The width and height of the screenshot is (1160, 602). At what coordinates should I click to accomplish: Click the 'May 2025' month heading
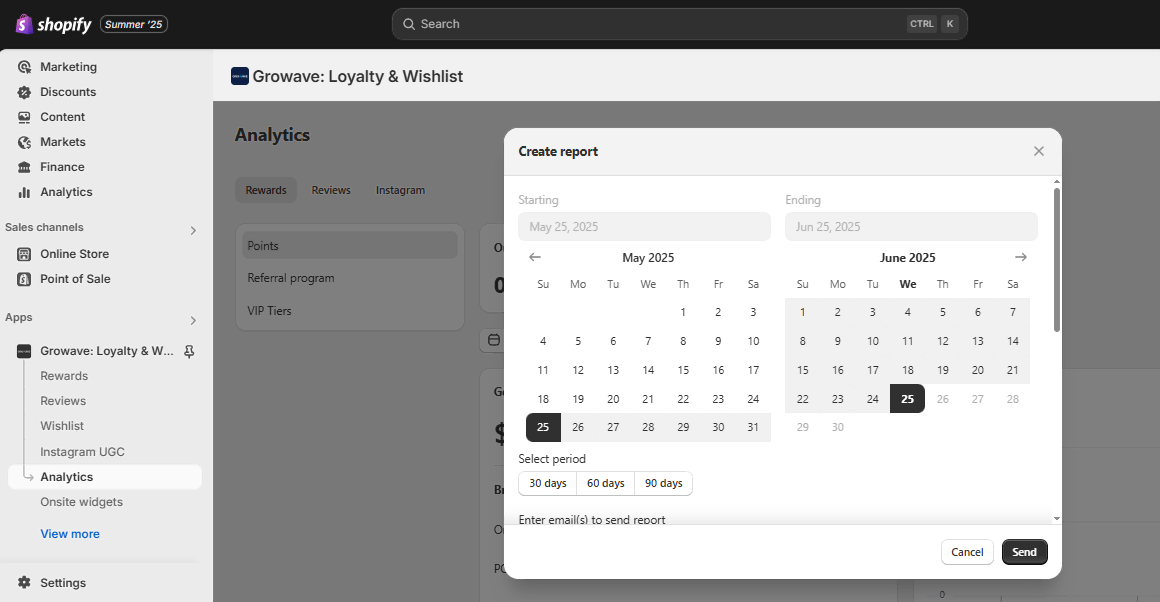pos(648,258)
